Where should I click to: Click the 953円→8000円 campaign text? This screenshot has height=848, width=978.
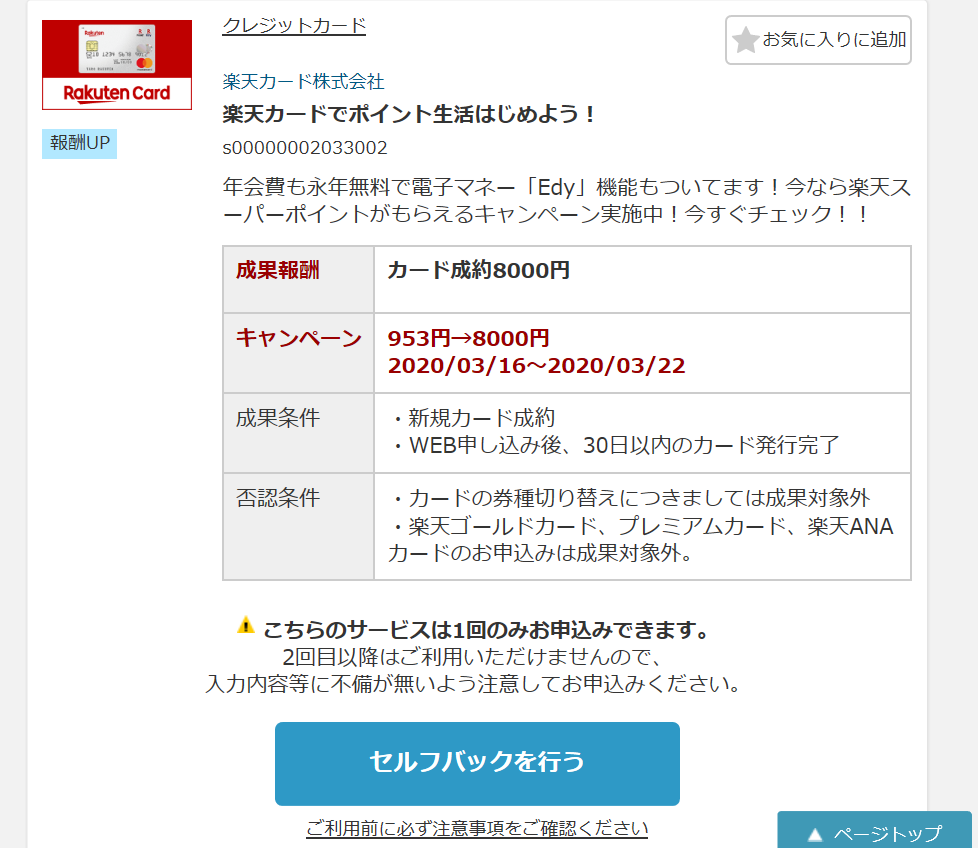coord(468,338)
